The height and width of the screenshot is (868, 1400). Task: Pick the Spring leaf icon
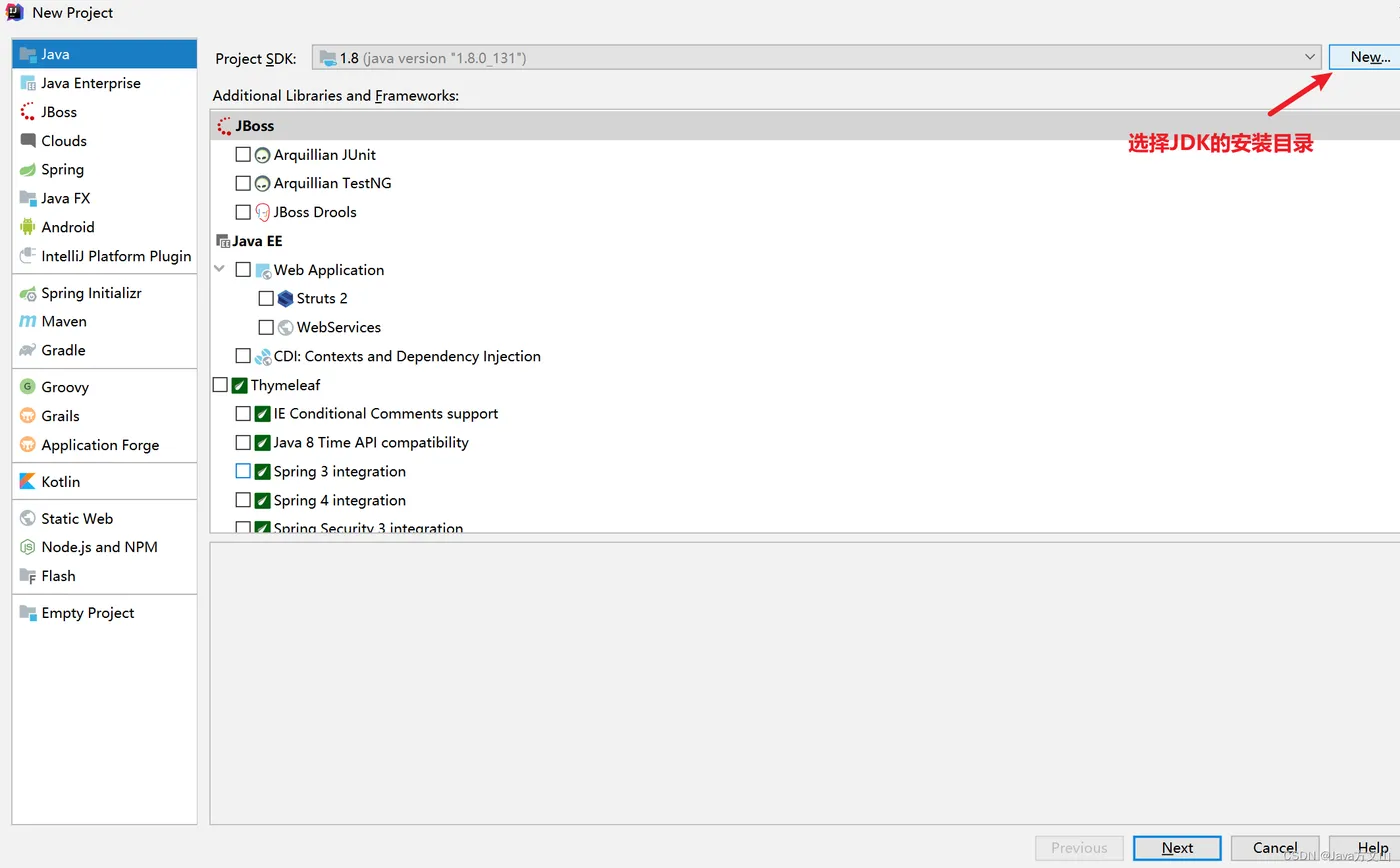28,170
